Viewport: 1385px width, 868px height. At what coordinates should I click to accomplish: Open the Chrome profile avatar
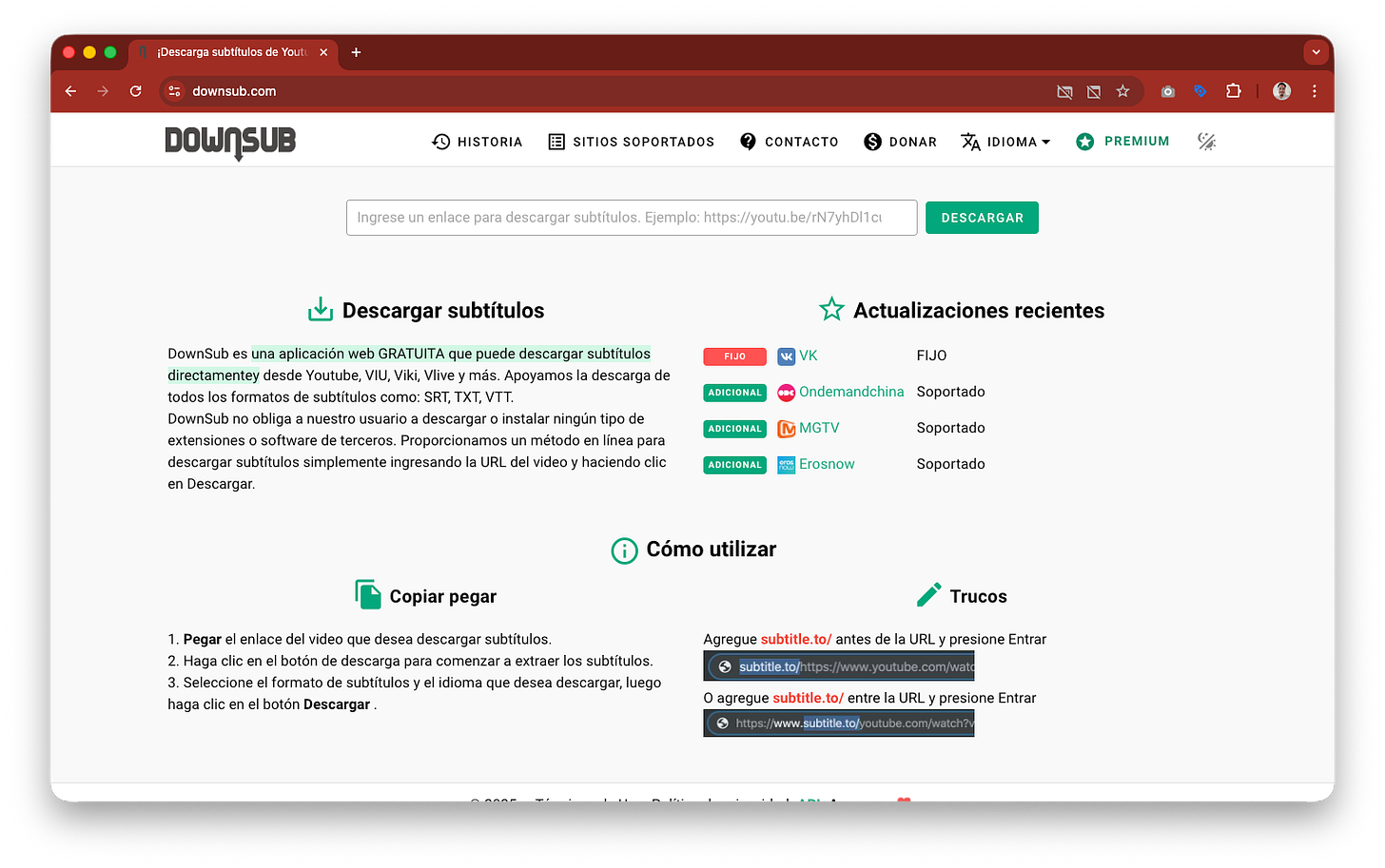tap(1282, 91)
